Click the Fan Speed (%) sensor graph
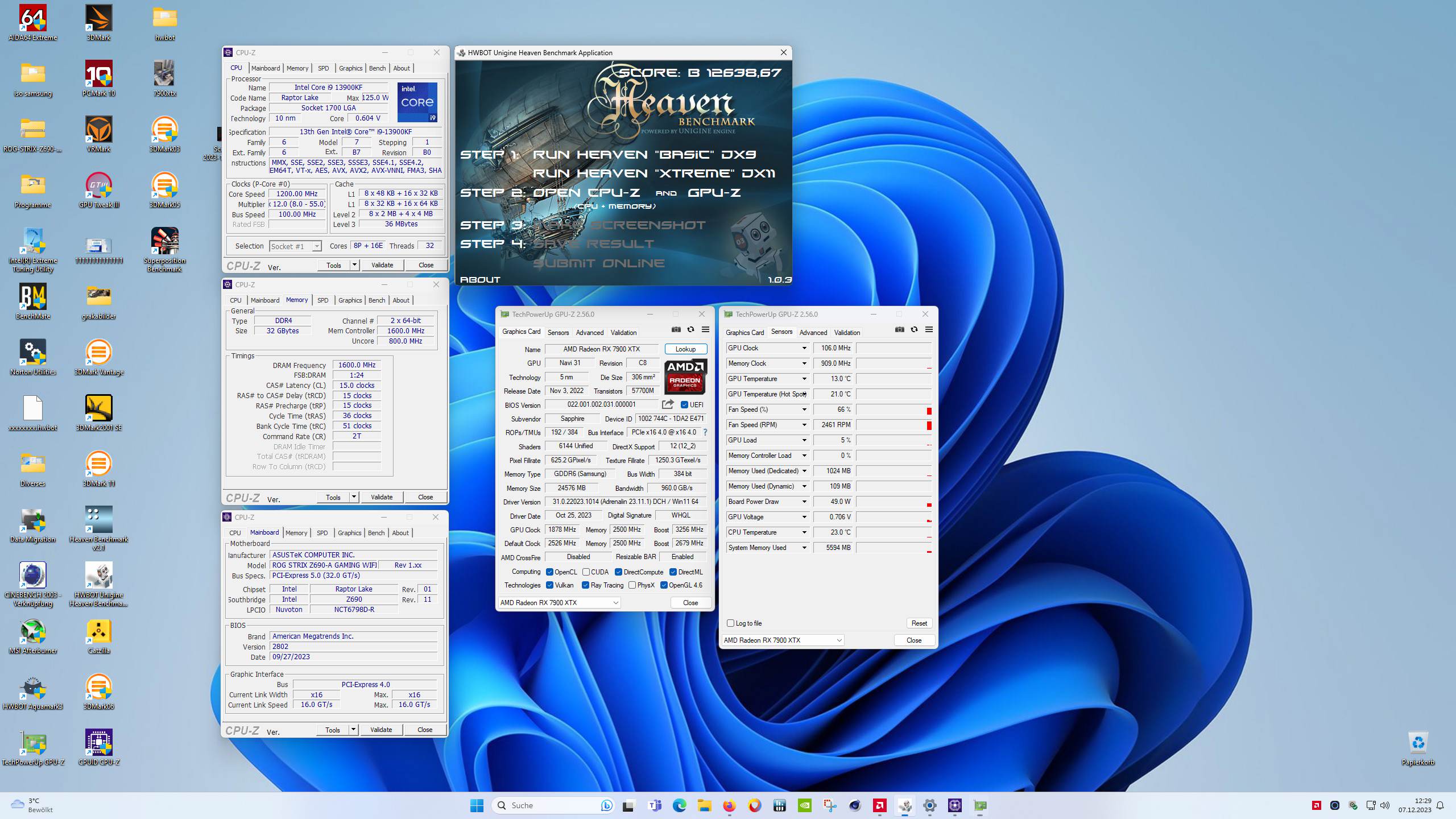The image size is (1456, 819). tap(894, 409)
